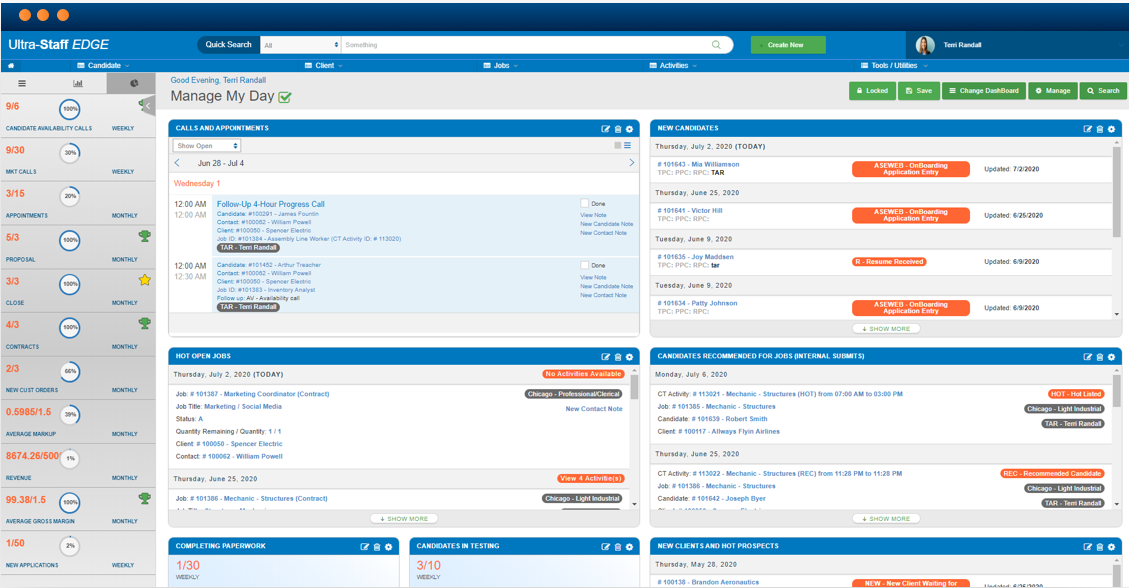Open New Candidates panel settings gear
Screen dimensions: 1129x588
(1111, 129)
